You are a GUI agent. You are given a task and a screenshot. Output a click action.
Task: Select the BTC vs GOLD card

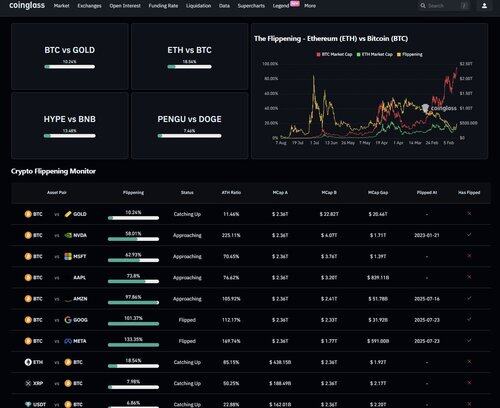click(x=70, y=56)
